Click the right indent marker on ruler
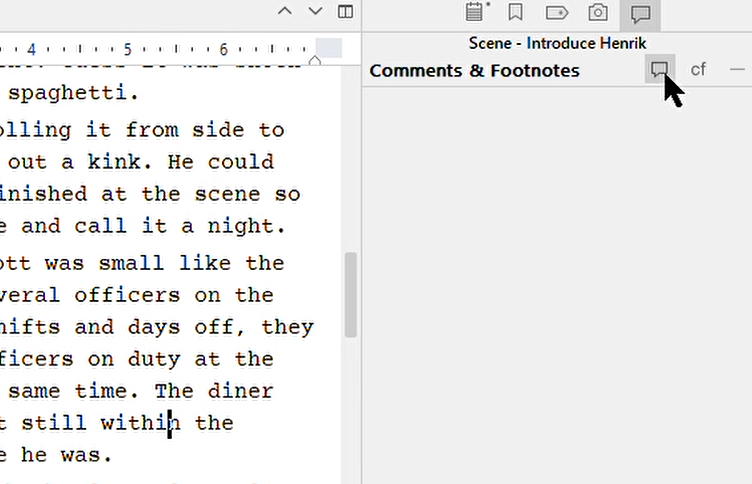 [315, 60]
